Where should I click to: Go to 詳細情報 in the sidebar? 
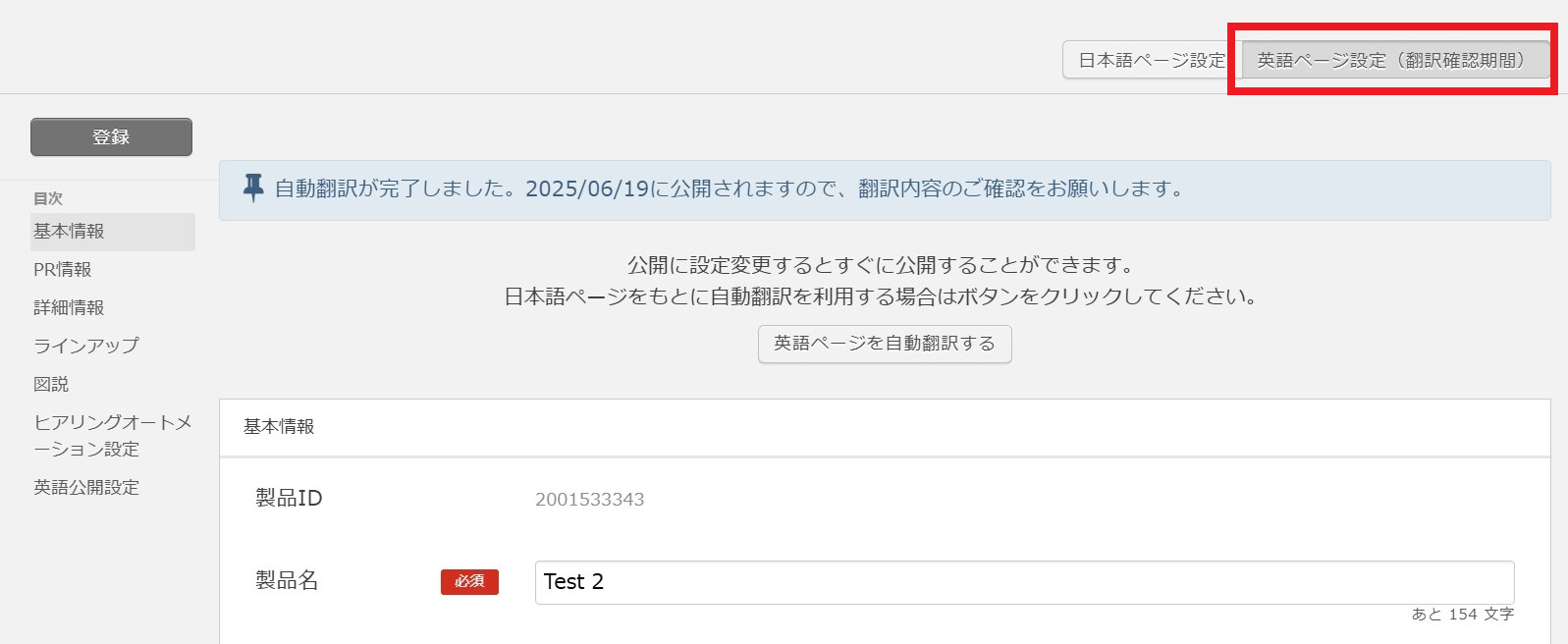[70, 308]
